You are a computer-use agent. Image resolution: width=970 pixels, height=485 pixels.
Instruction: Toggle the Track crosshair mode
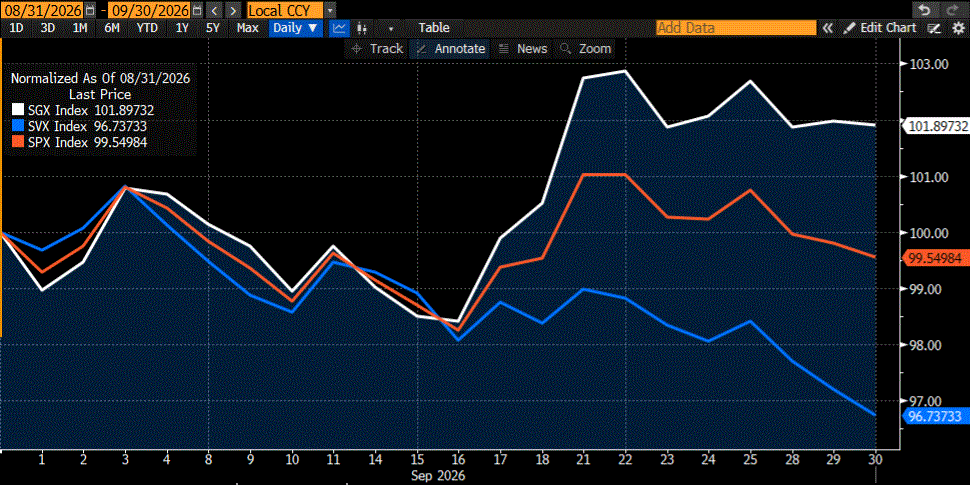[377, 49]
